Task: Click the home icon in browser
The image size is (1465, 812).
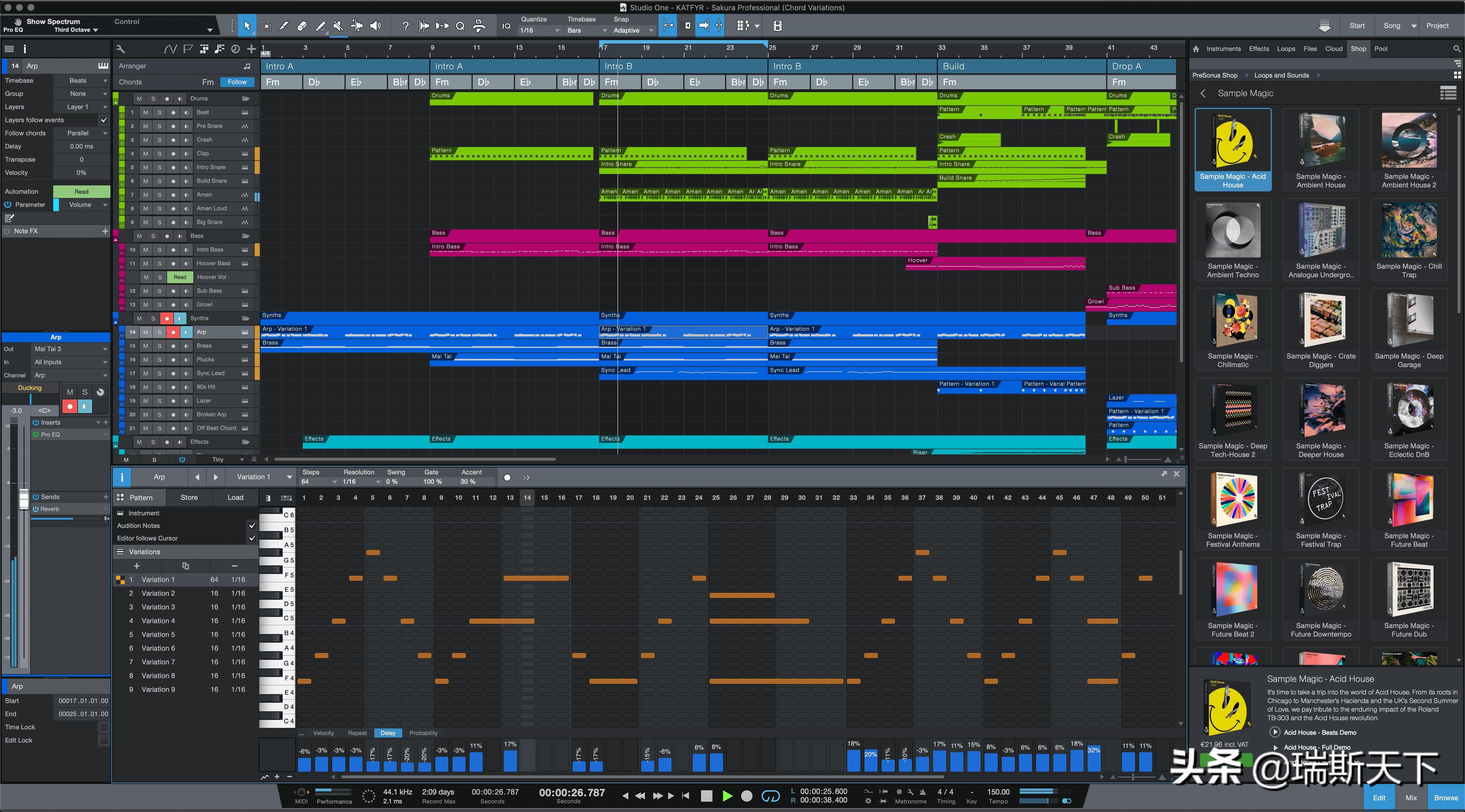Action: pyautogui.click(x=1196, y=49)
